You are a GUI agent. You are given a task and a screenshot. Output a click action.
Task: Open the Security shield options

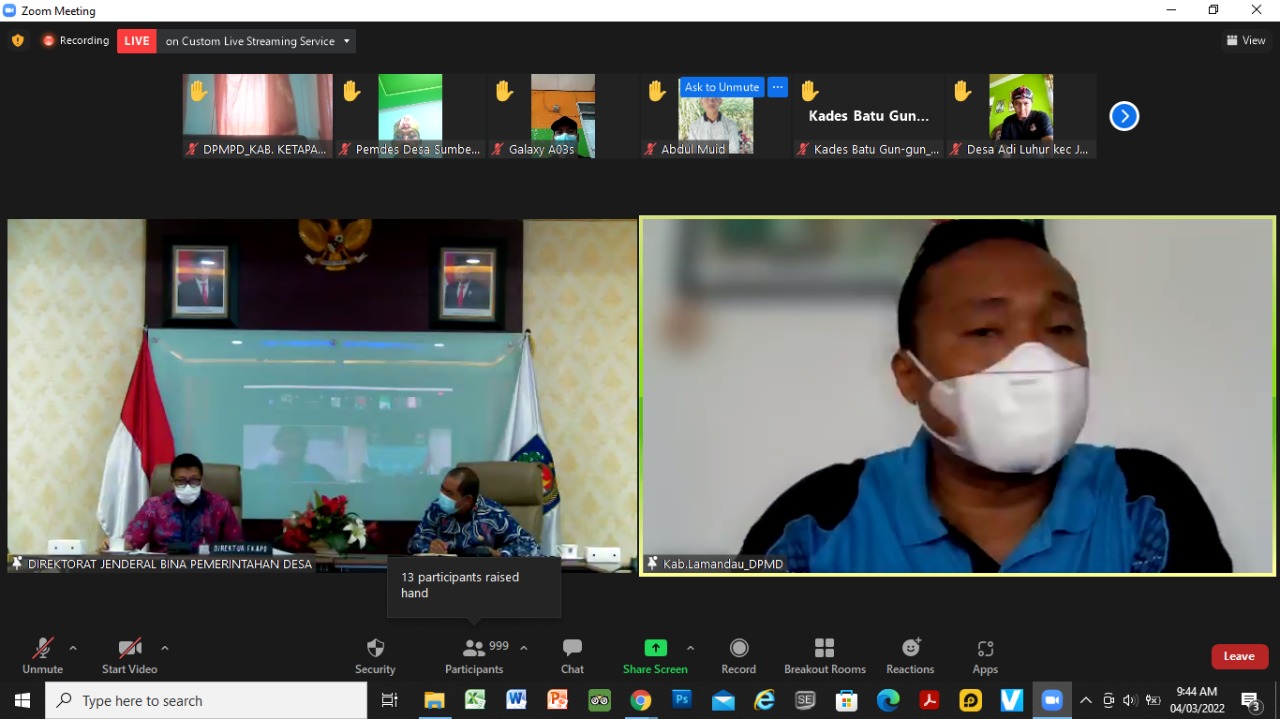click(375, 655)
